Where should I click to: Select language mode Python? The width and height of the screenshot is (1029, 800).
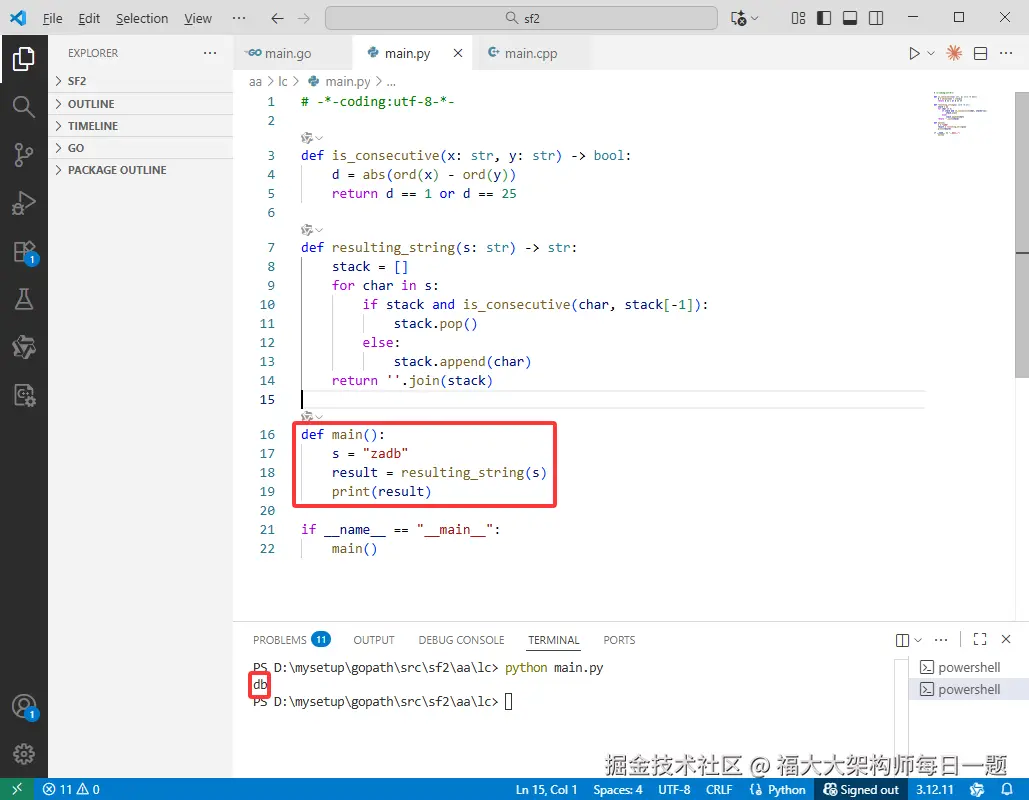pyautogui.click(x=786, y=789)
